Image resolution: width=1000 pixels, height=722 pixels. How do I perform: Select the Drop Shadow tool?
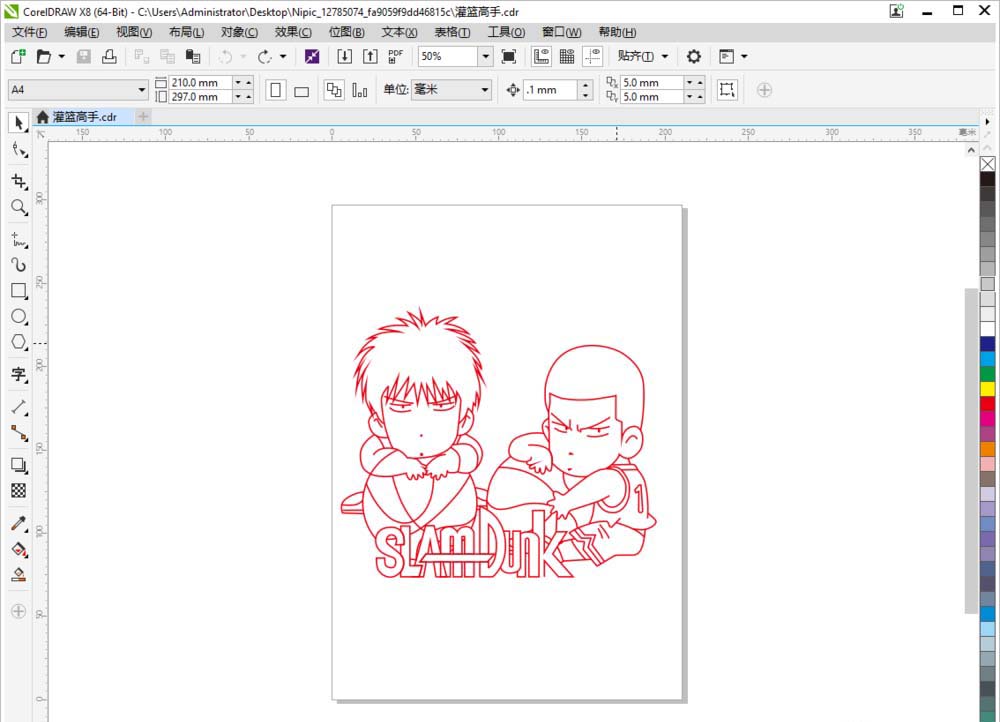[x=18, y=465]
